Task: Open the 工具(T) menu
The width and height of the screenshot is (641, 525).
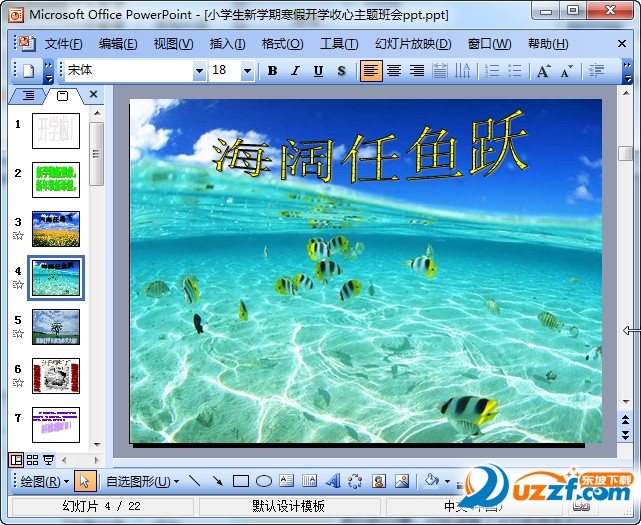Action: (x=339, y=44)
